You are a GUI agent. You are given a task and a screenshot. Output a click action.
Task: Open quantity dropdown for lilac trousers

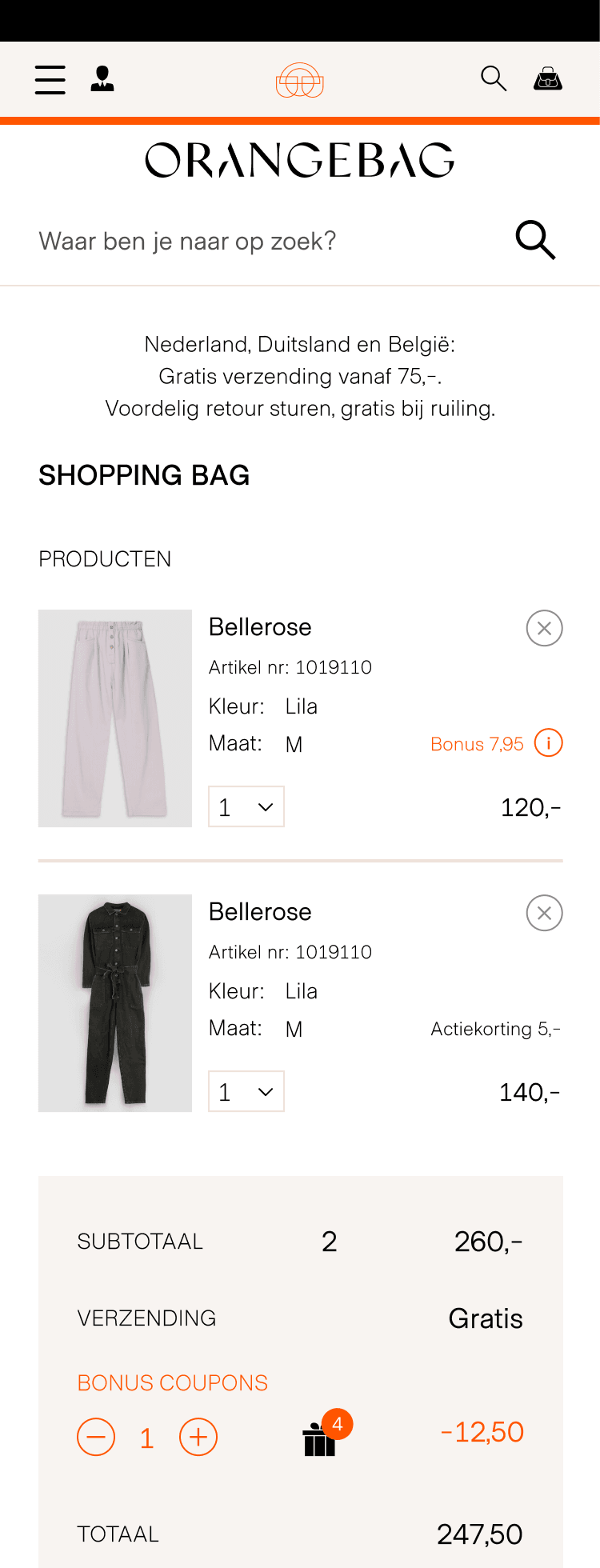pyautogui.click(x=246, y=806)
